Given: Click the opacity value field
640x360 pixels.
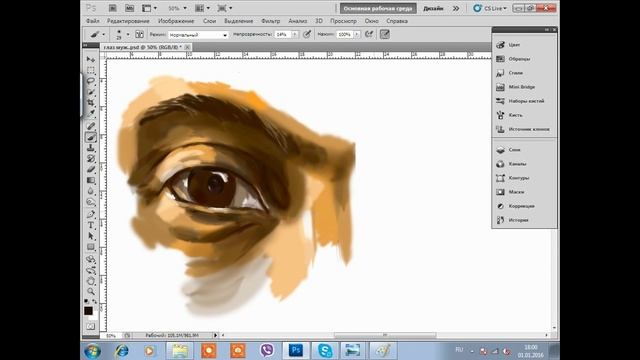Looking at the screenshot, I should click(282, 34).
